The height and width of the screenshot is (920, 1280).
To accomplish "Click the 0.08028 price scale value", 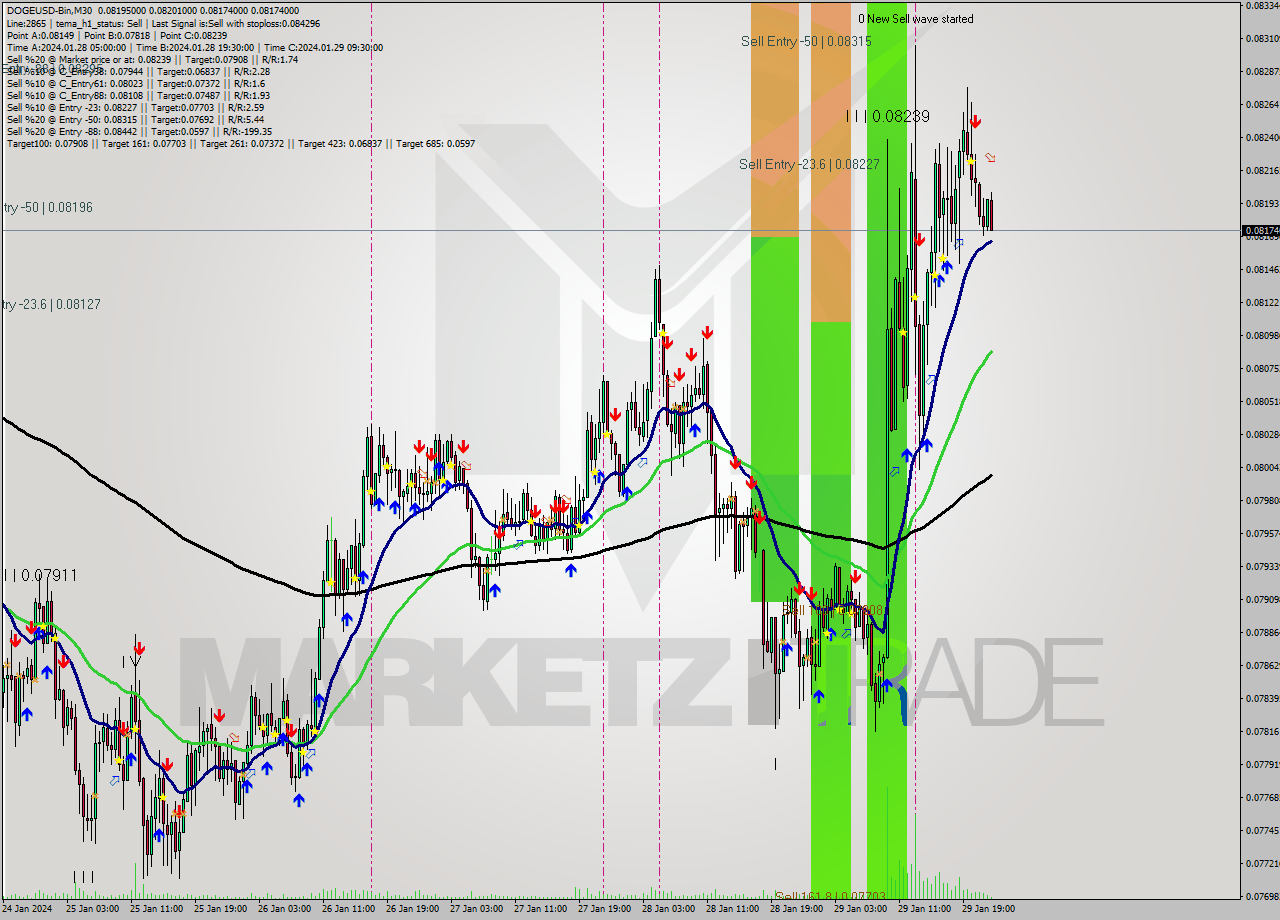I will pos(1261,434).
